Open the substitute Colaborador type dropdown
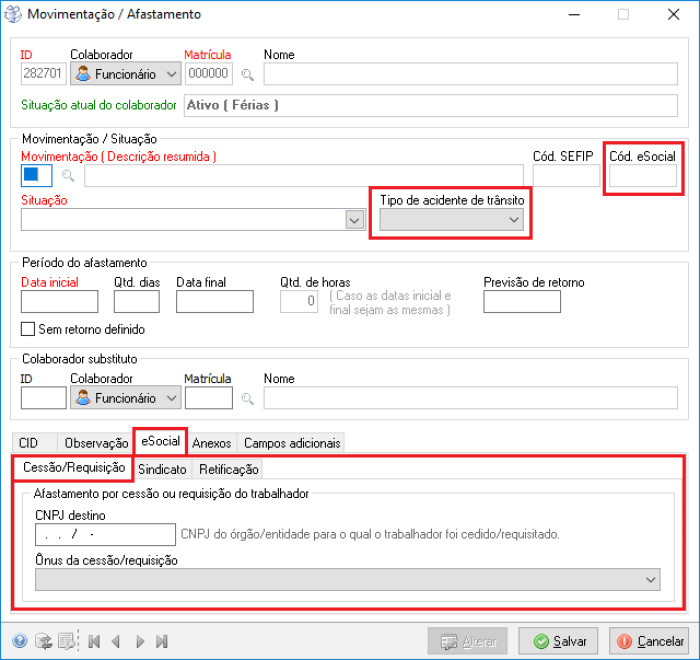This screenshot has height=660, width=700. (x=171, y=398)
